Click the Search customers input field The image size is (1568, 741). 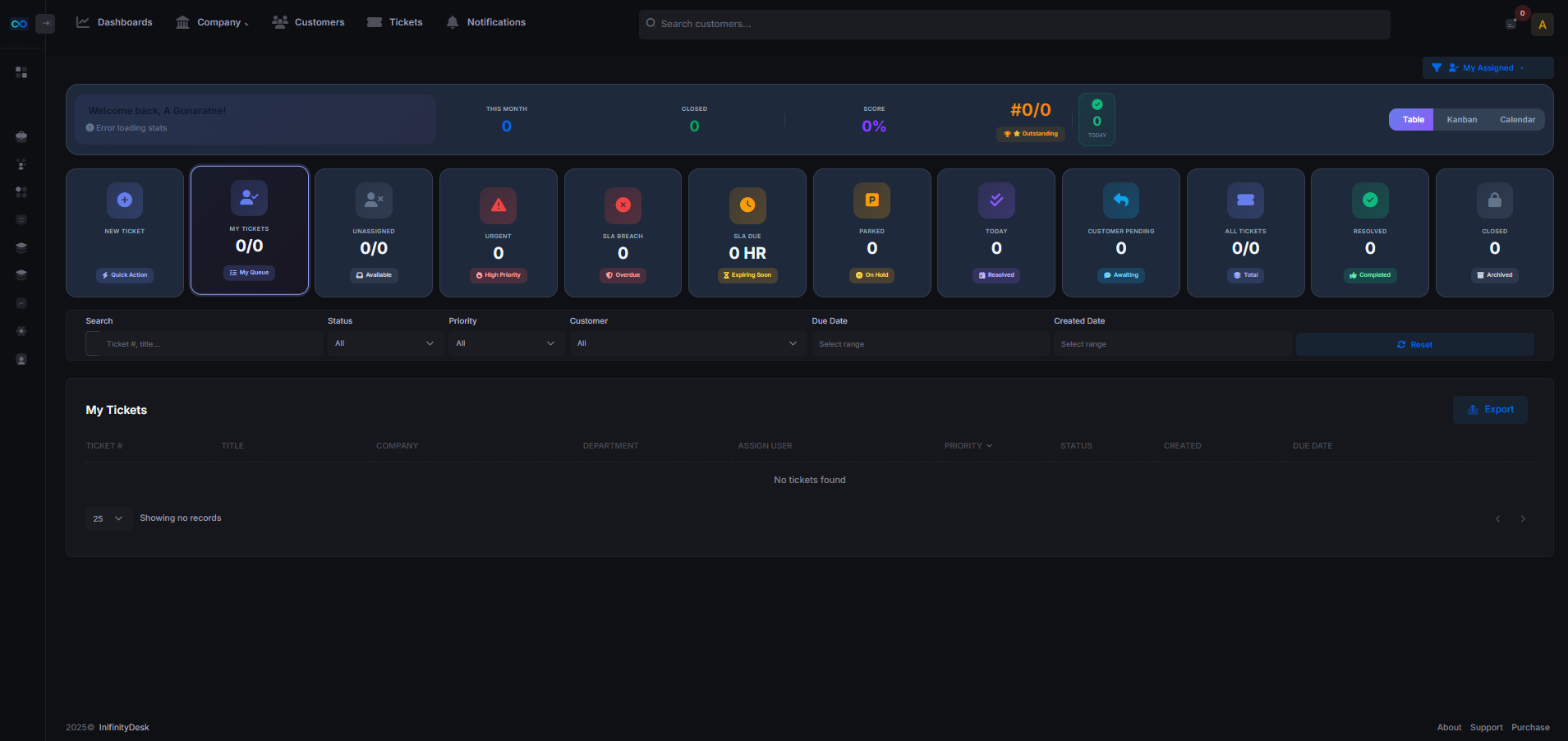[1014, 24]
